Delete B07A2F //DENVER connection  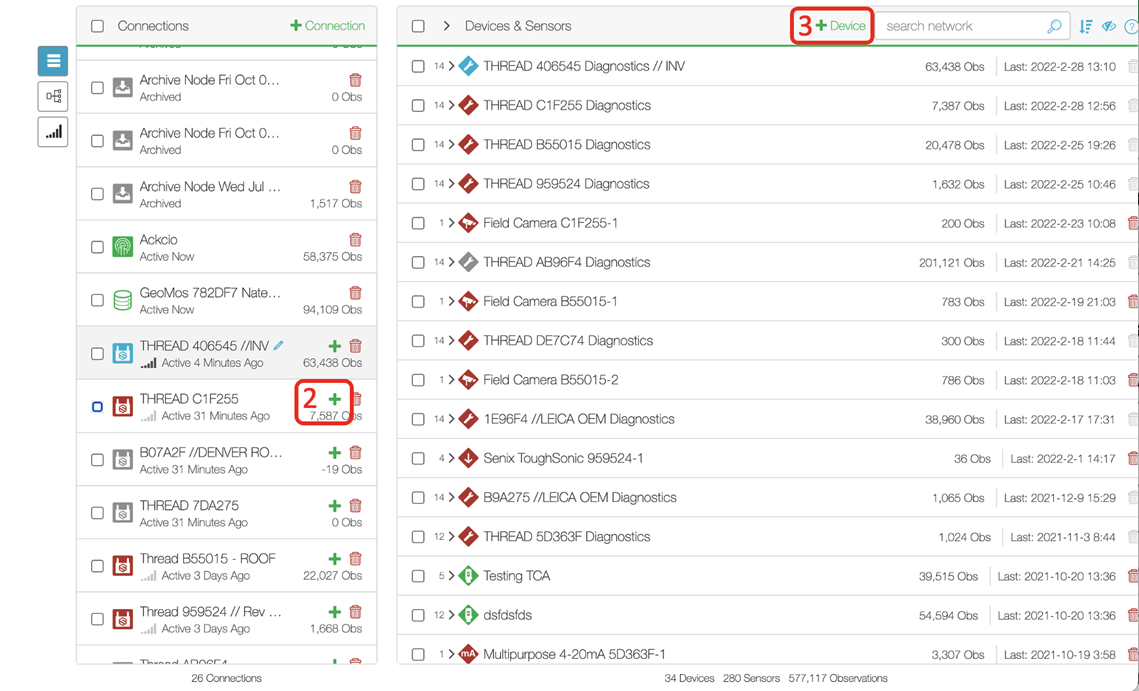355,452
